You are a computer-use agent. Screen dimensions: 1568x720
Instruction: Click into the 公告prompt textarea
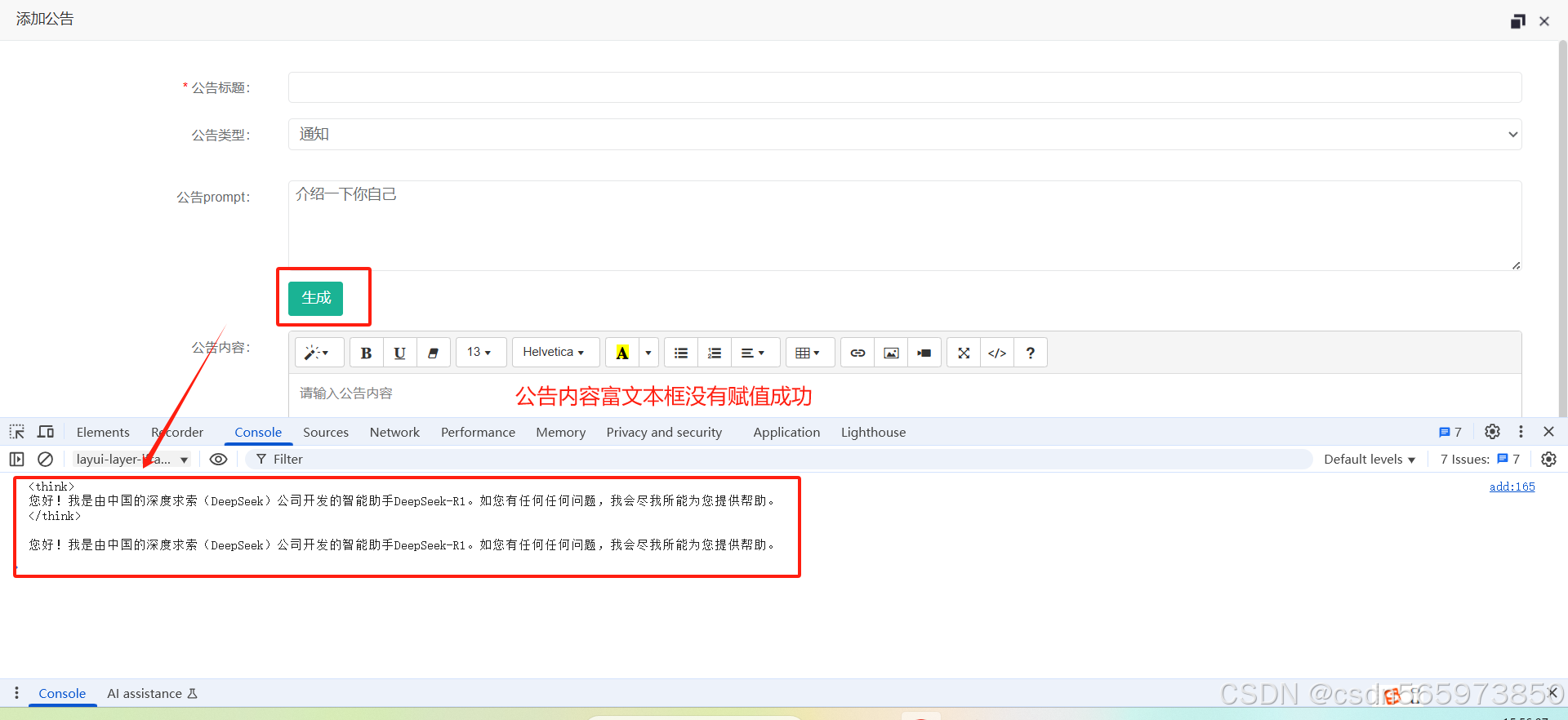(x=904, y=225)
